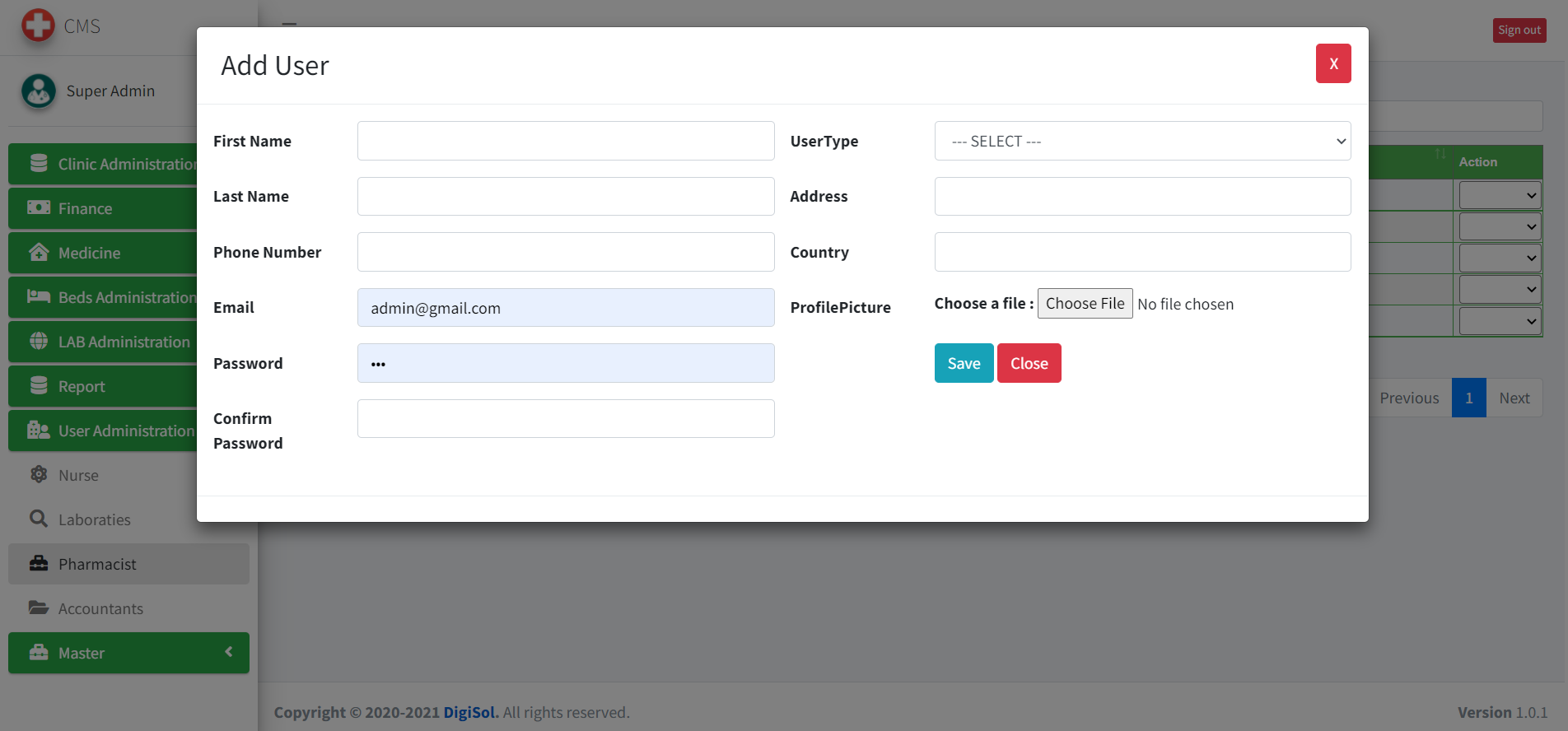Click the Master toolbox icon
Image resolution: width=1568 pixels, height=731 pixels.
[39, 652]
